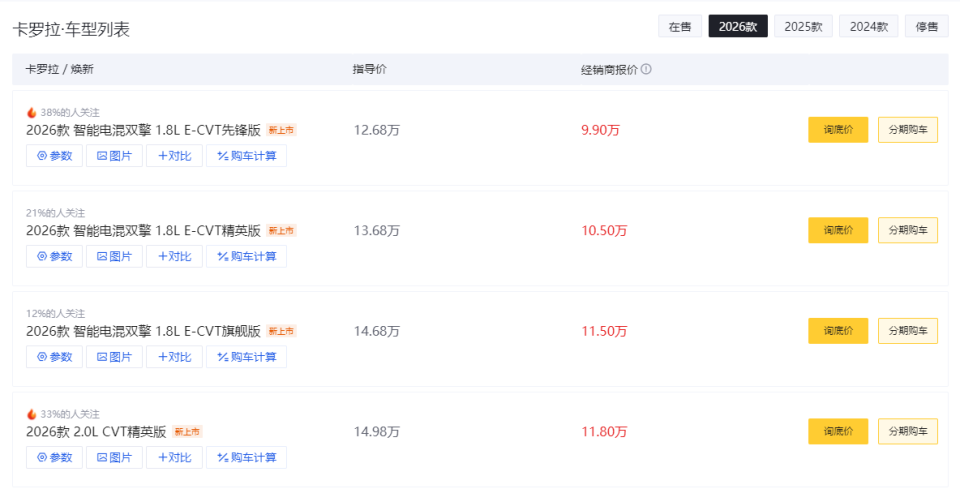Open 购车计算 for 1.8L E-CVT旗舰版
The height and width of the screenshot is (489, 960).
click(246, 357)
